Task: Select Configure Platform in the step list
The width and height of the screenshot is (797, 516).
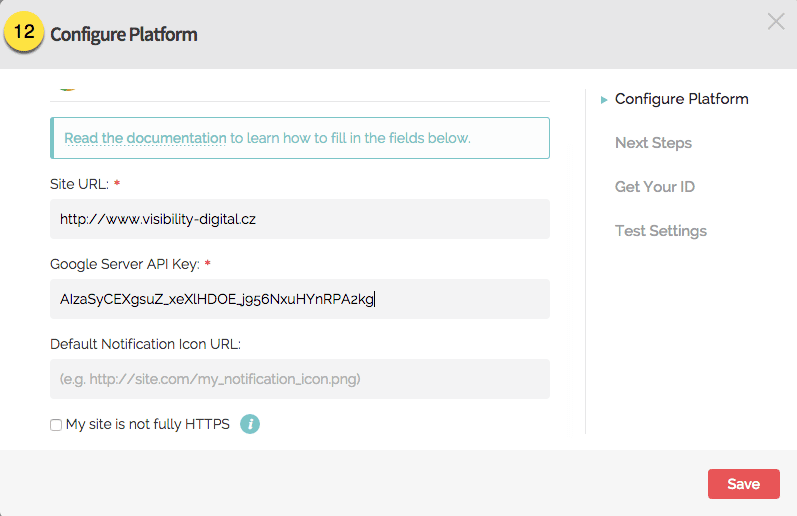Action: 681,99
